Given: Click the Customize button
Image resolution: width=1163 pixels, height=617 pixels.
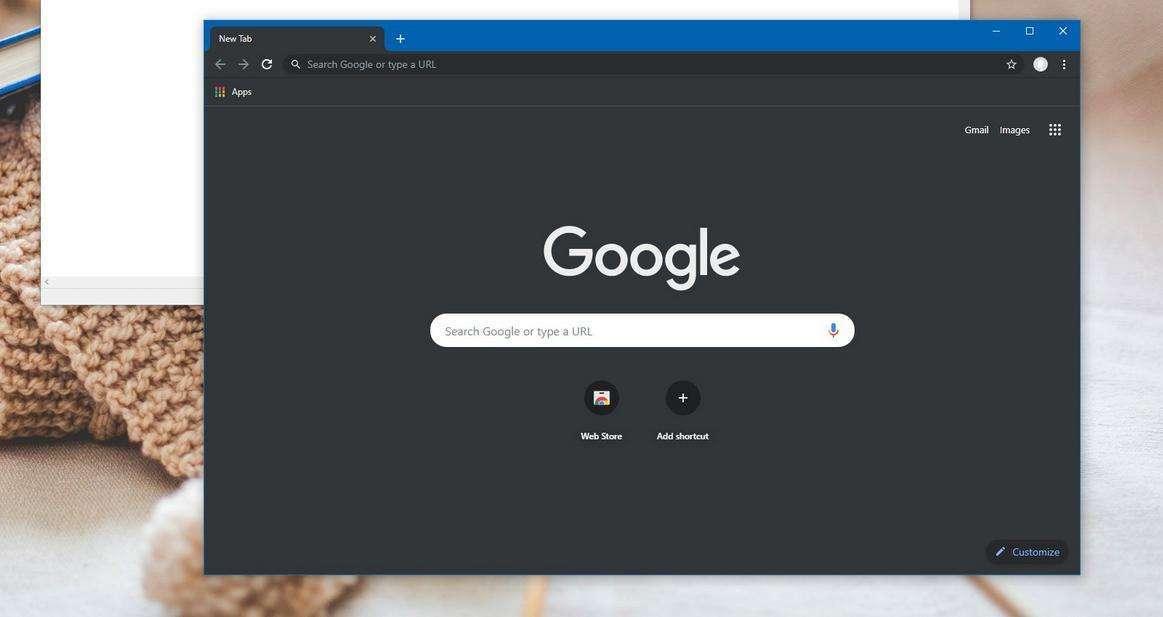Looking at the screenshot, I should pyautogui.click(x=1028, y=551).
